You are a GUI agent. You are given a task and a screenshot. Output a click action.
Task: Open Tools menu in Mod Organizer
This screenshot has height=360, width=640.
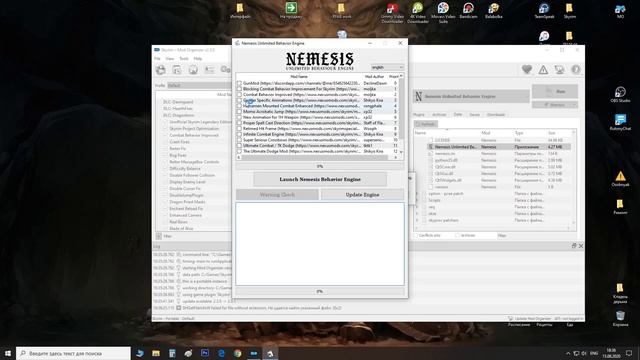pyautogui.click(x=184, y=59)
